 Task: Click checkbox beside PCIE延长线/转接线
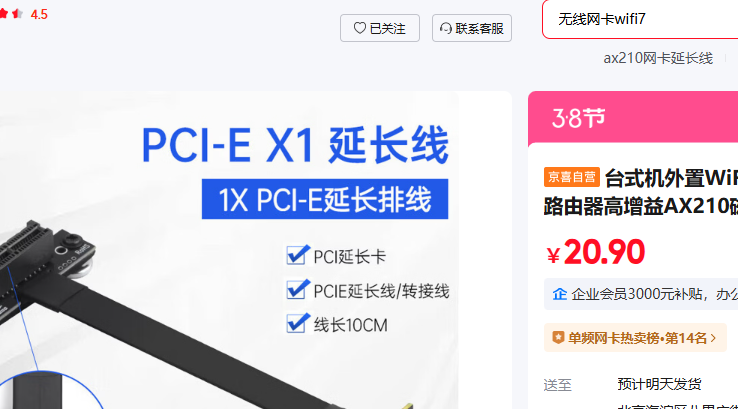coord(297,289)
